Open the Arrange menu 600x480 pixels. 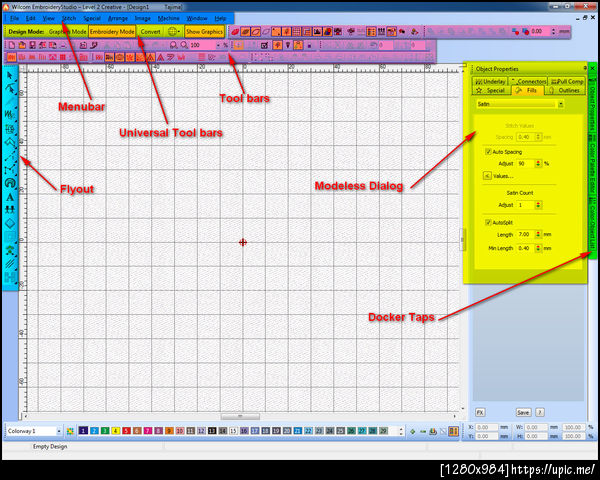pyautogui.click(x=117, y=18)
